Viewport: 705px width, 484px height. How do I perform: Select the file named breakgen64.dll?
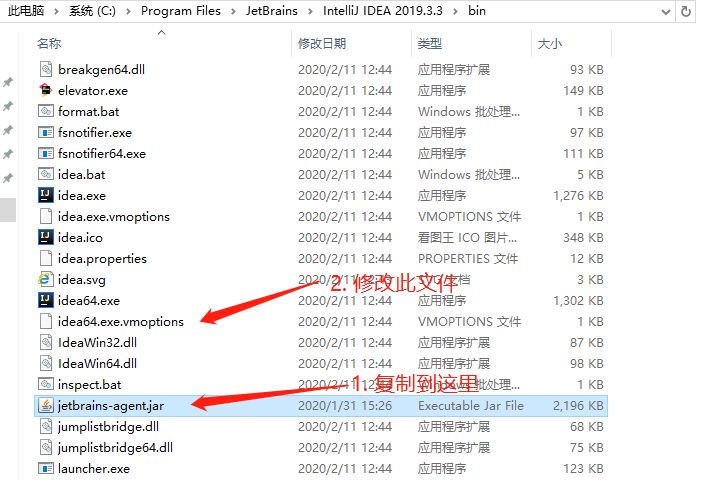[x=101, y=70]
